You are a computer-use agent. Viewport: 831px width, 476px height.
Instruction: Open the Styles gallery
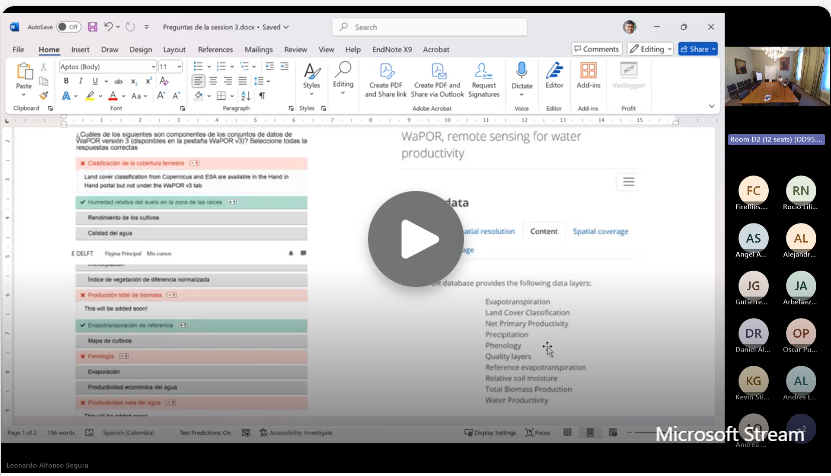[311, 76]
